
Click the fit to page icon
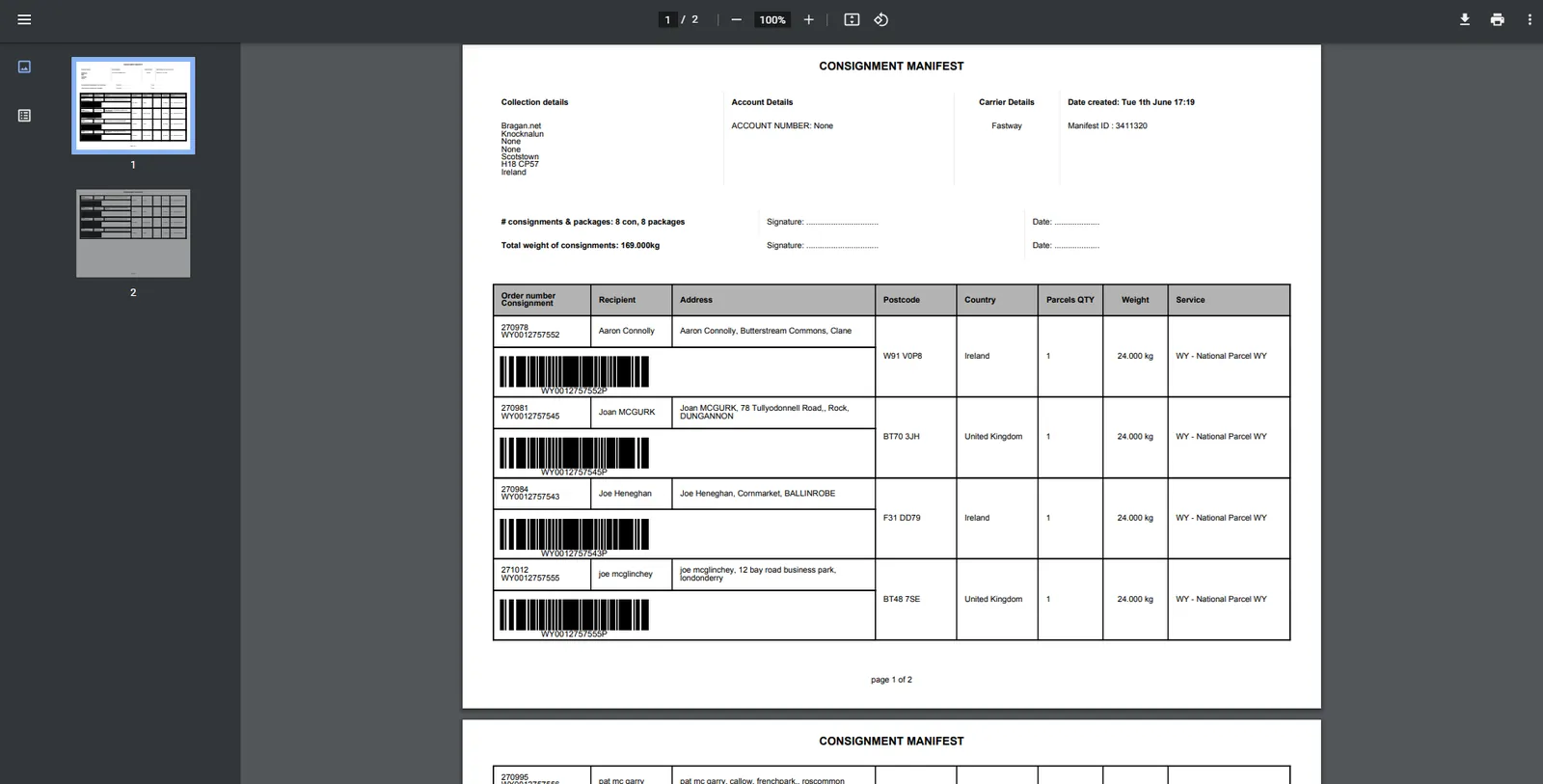point(852,19)
